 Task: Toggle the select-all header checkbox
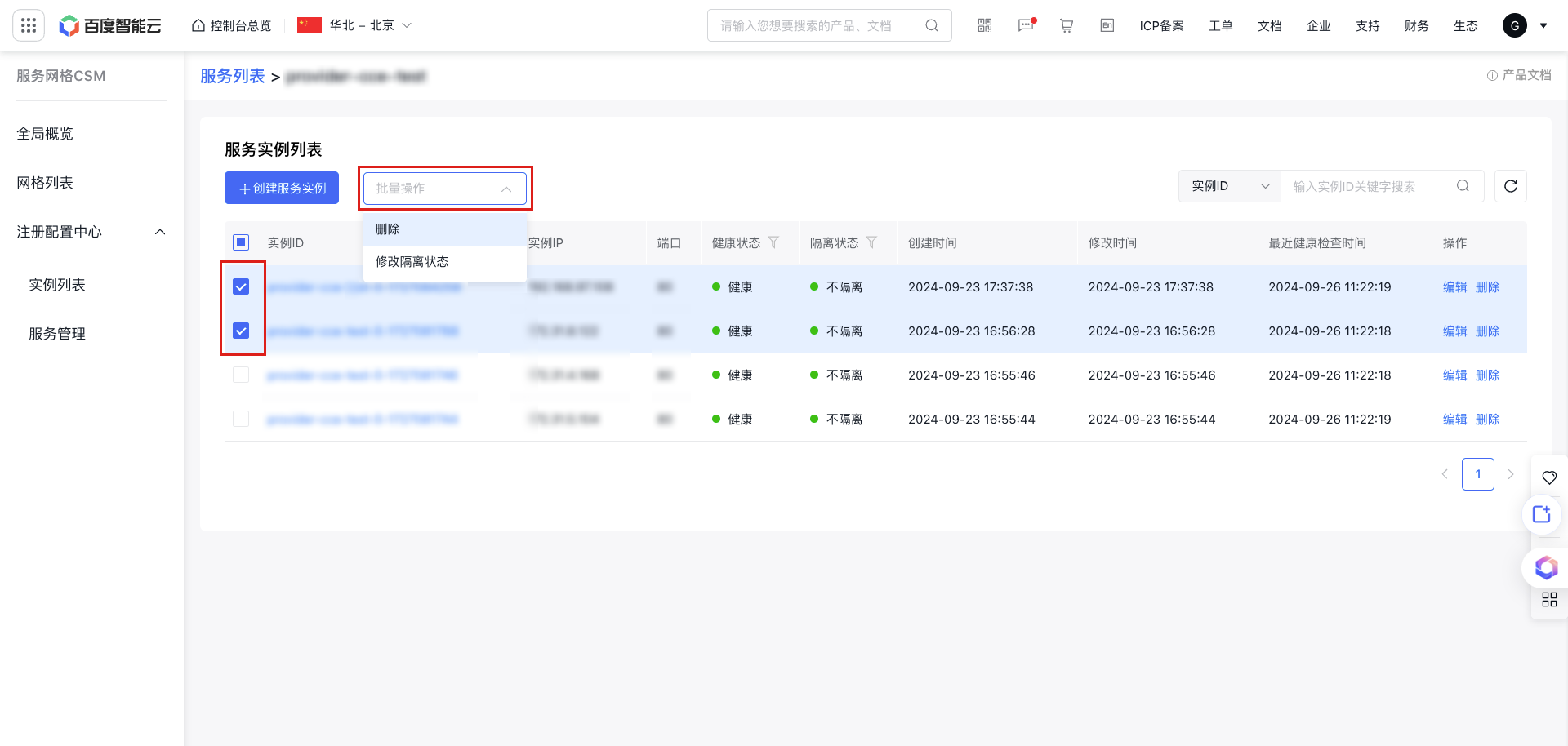tap(241, 242)
